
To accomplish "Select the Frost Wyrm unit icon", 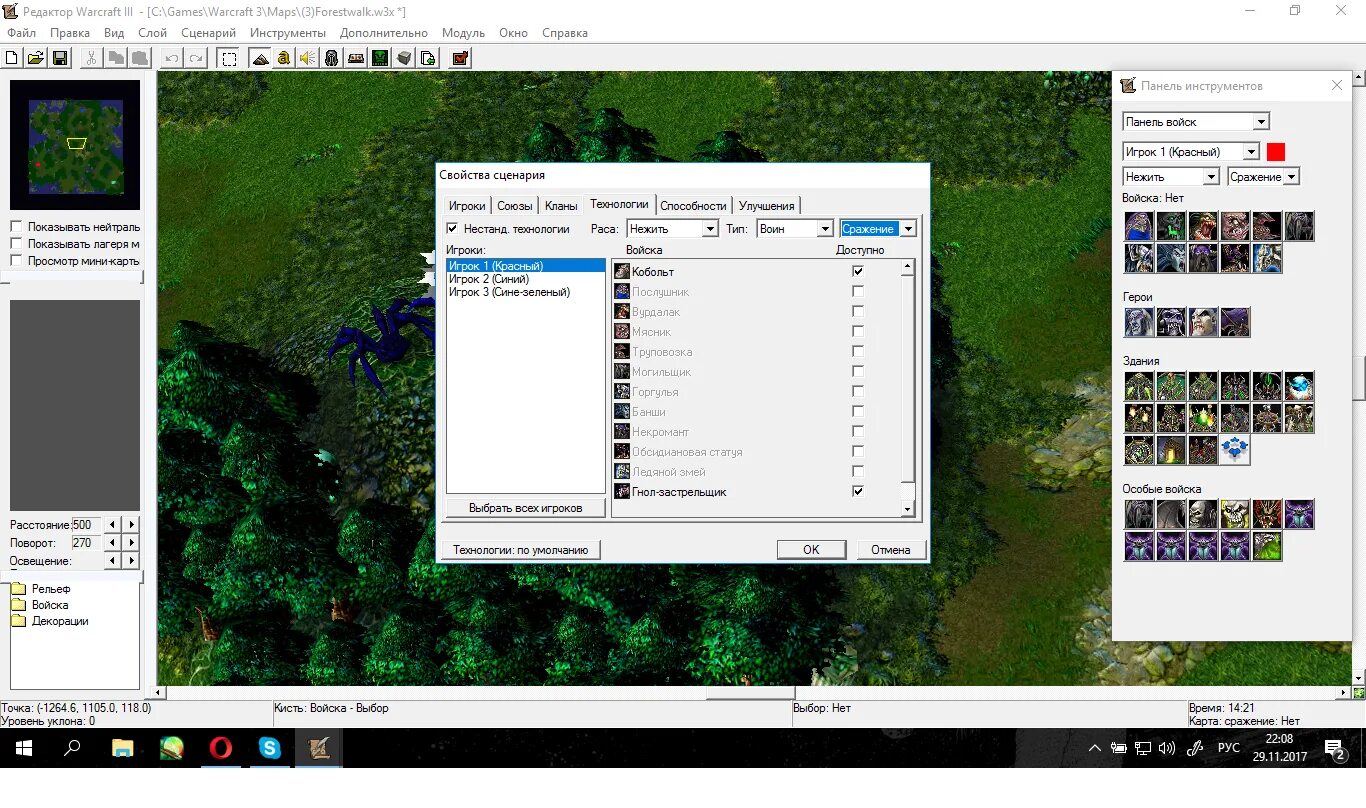I will [1267, 258].
